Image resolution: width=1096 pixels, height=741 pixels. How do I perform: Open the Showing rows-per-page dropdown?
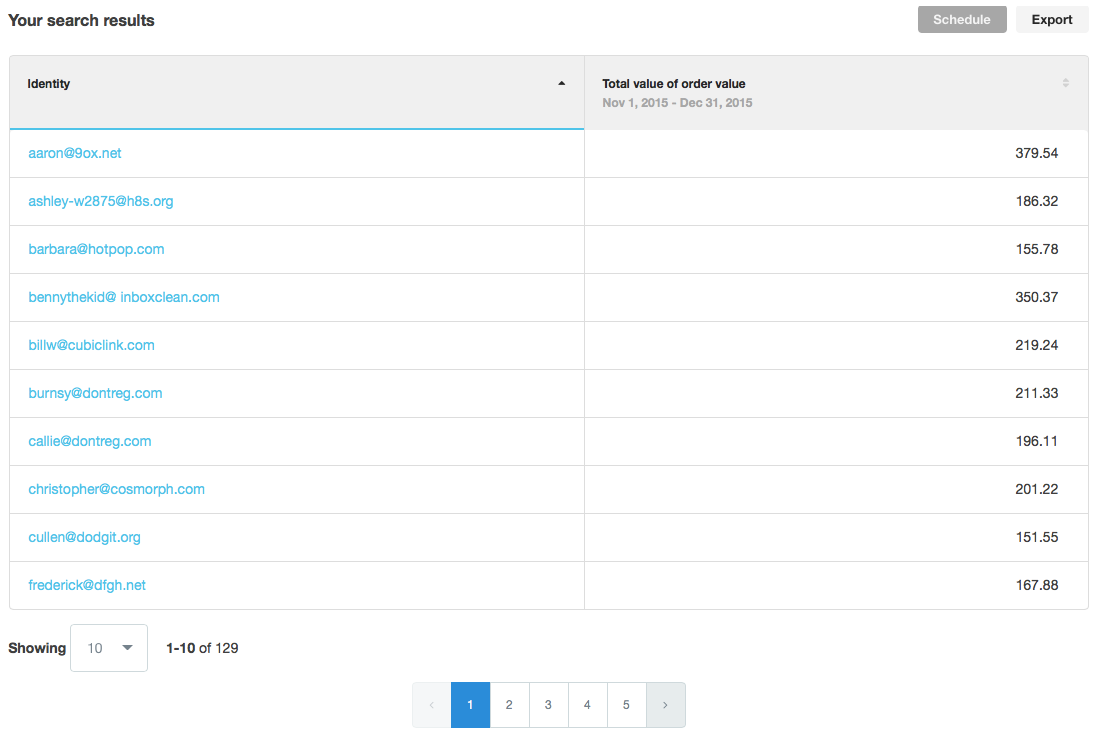109,648
